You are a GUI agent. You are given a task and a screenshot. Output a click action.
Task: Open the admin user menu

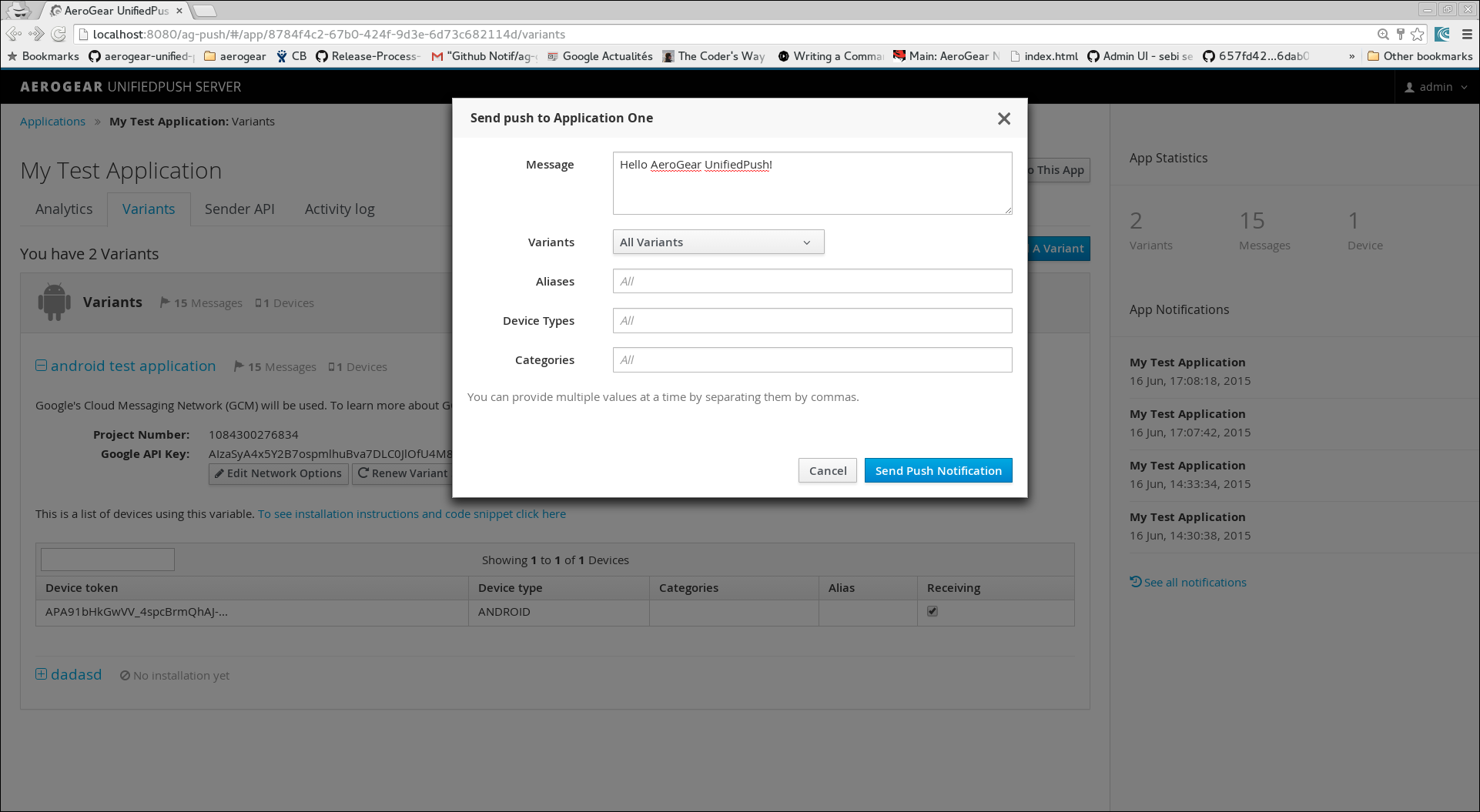pyautogui.click(x=1436, y=87)
